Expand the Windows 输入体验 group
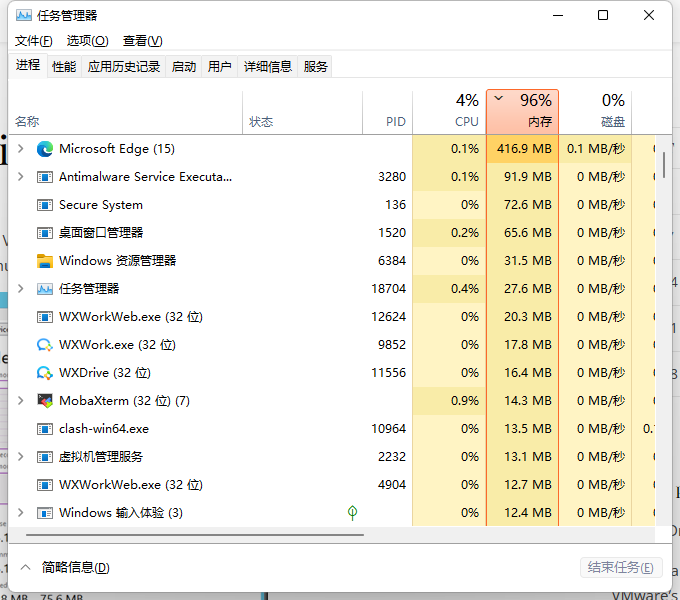This screenshot has height=600, width=680. tap(20, 513)
